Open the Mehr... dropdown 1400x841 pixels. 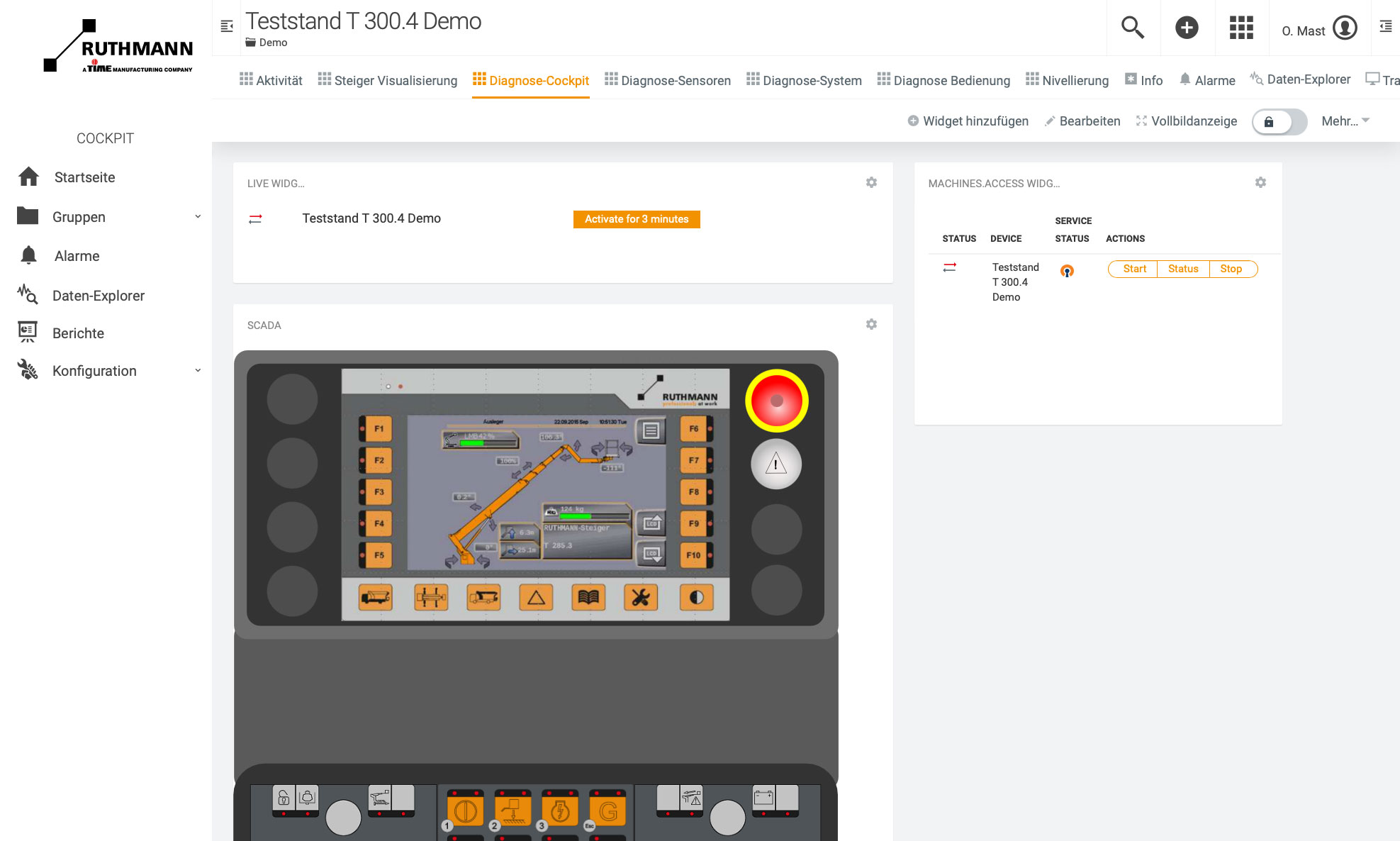[x=1345, y=121]
